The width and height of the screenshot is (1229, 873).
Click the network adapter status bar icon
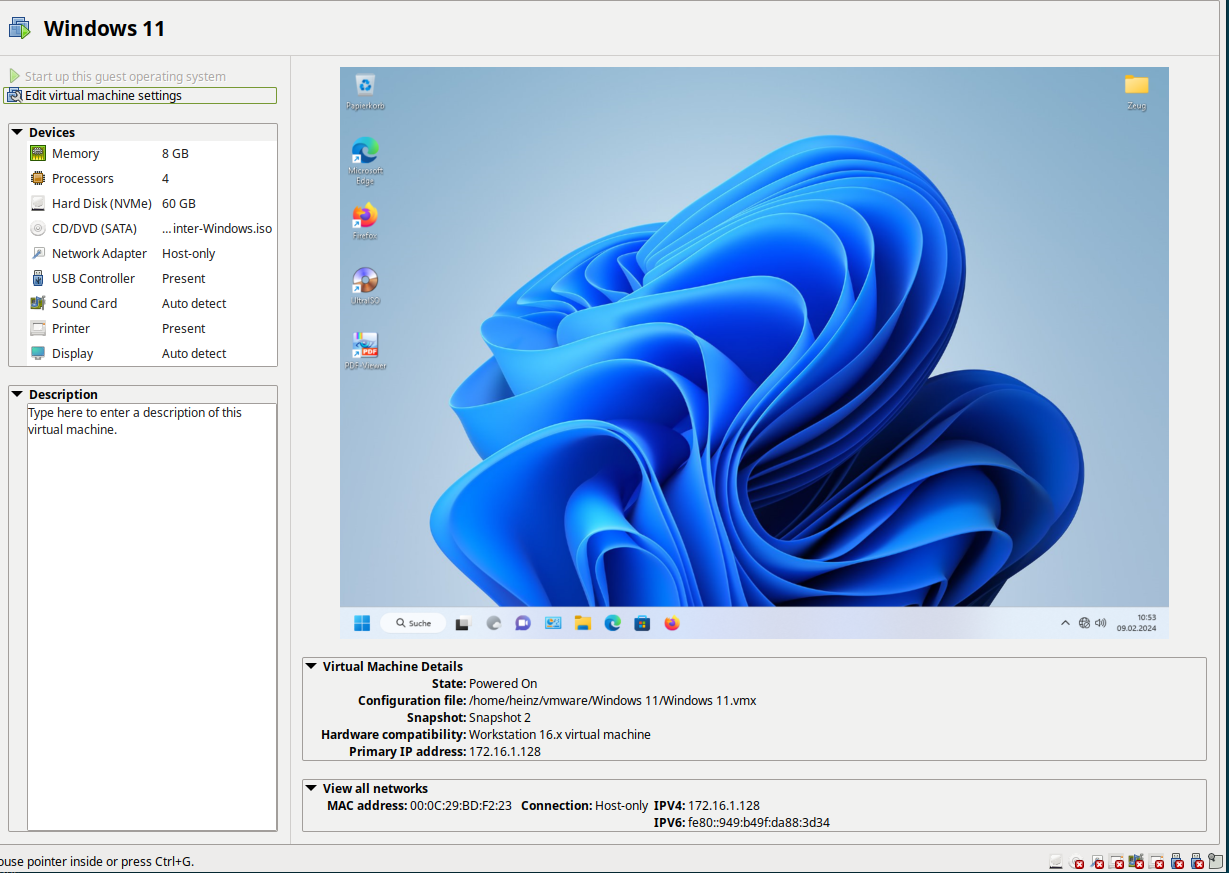coord(1097,861)
